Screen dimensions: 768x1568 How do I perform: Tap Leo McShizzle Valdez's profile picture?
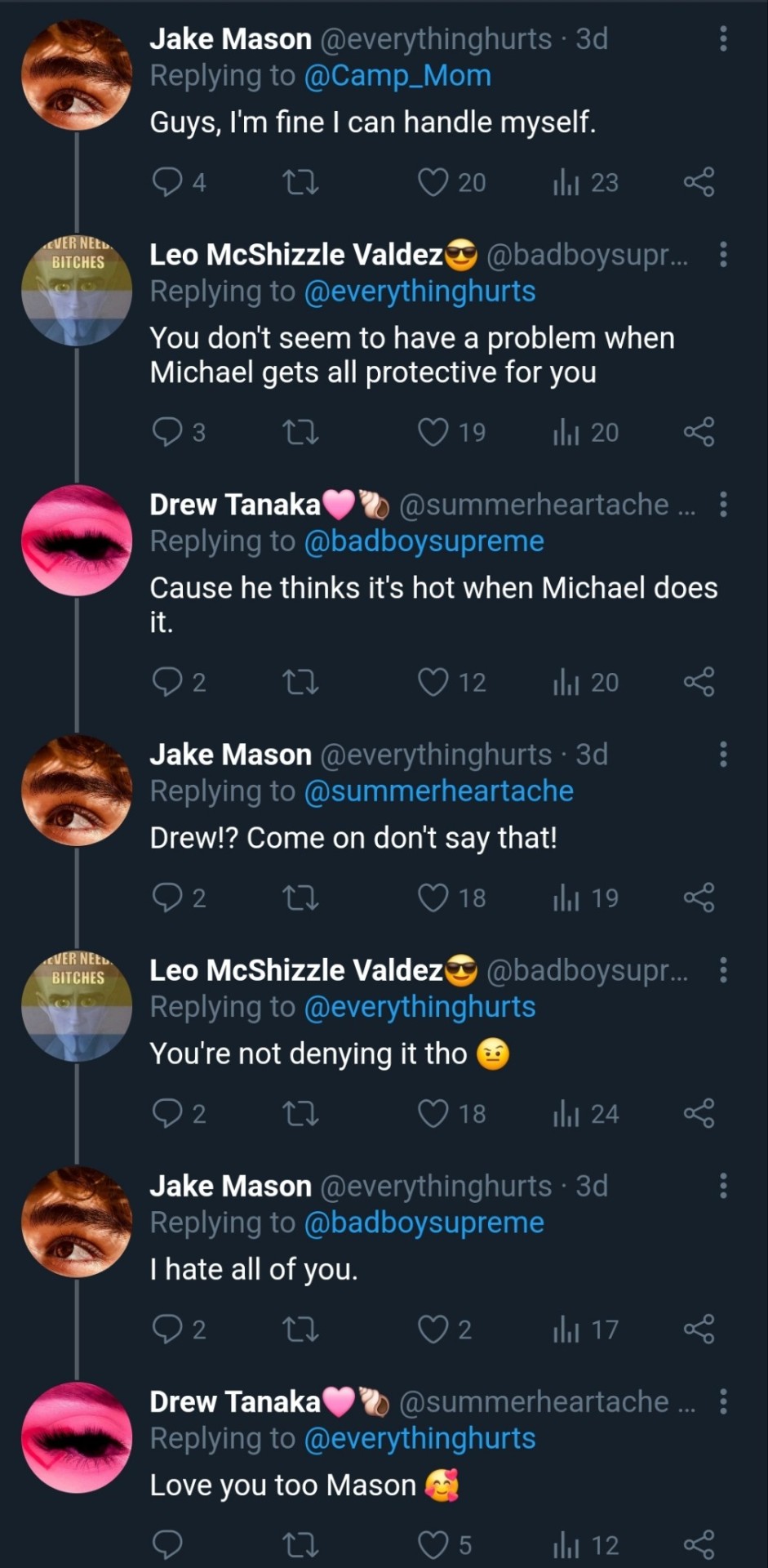[x=77, y=290]
